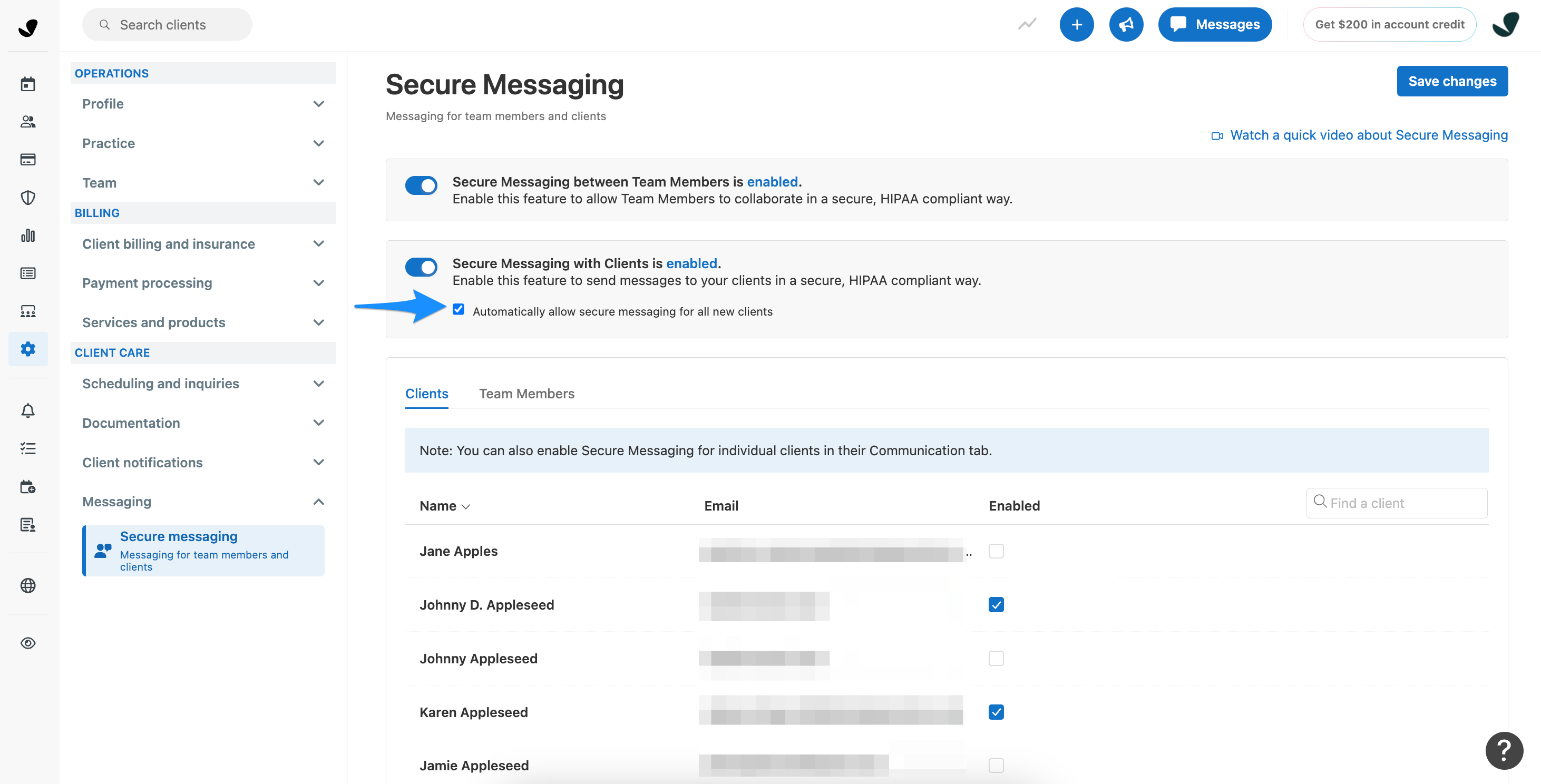Click the megaphone announcements icon
Image resolution: width=1541 pixels, height=784 pixels.
[1126, 25]
